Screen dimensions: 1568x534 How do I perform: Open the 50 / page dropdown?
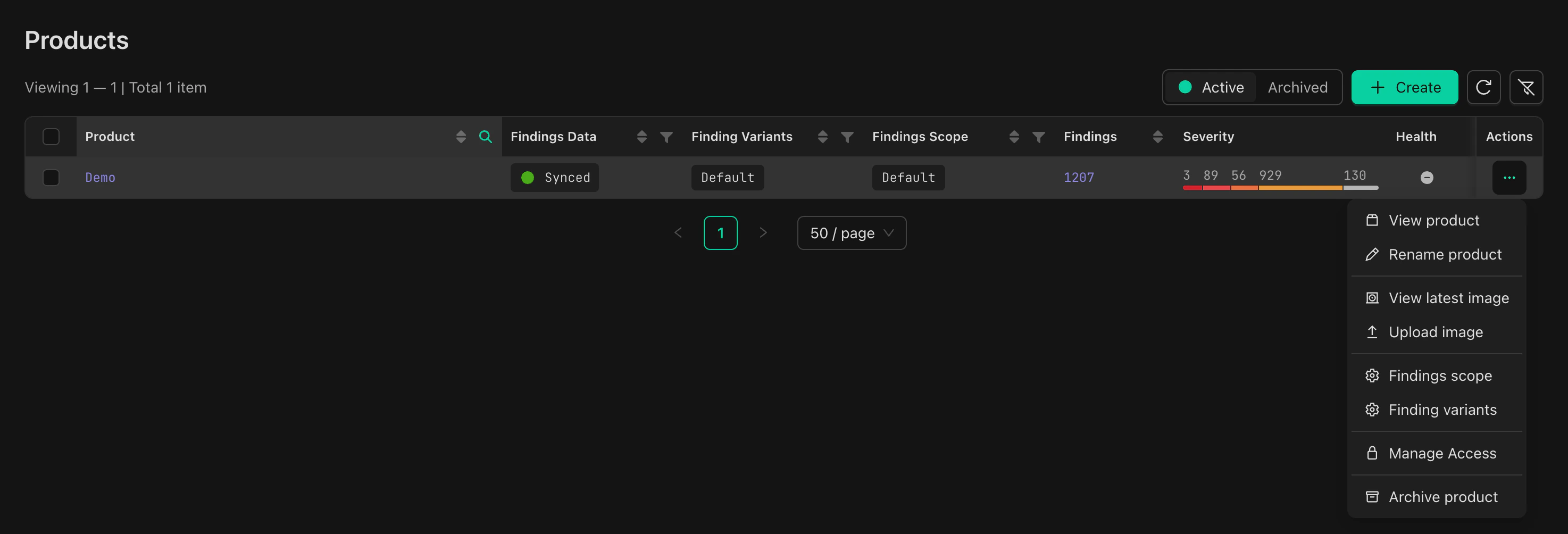click(851, 232)
